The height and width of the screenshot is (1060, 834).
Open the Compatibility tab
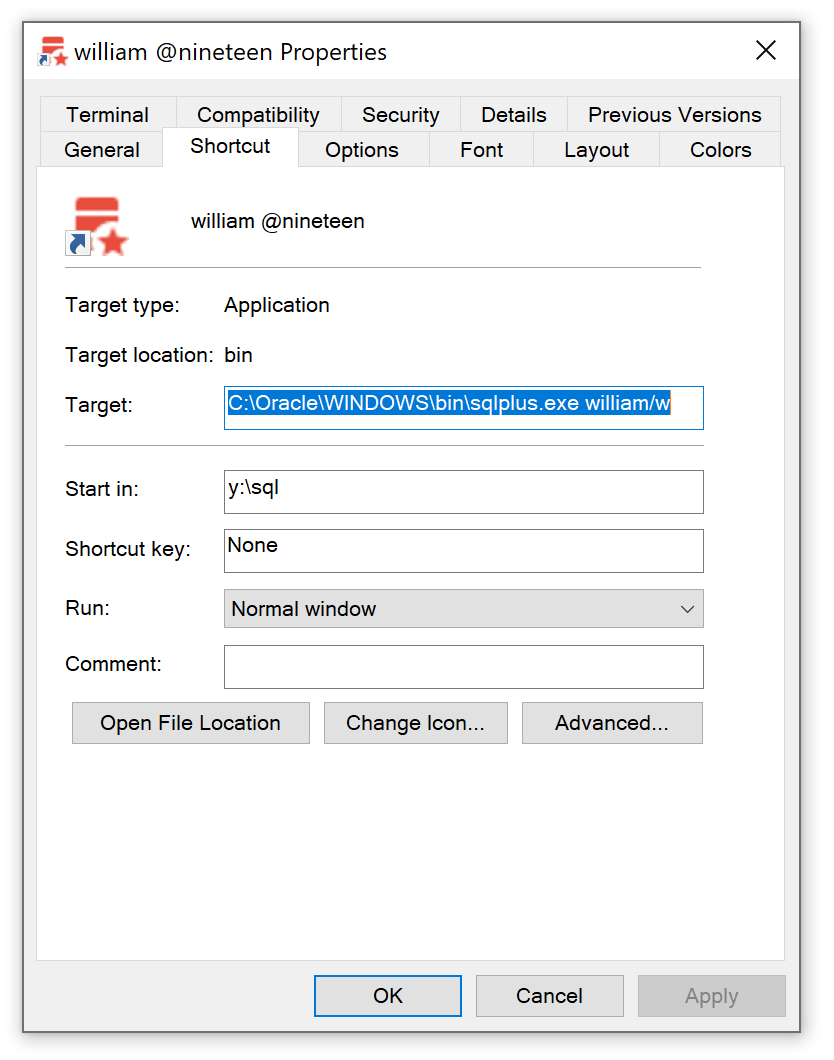(x=258, y=115)
